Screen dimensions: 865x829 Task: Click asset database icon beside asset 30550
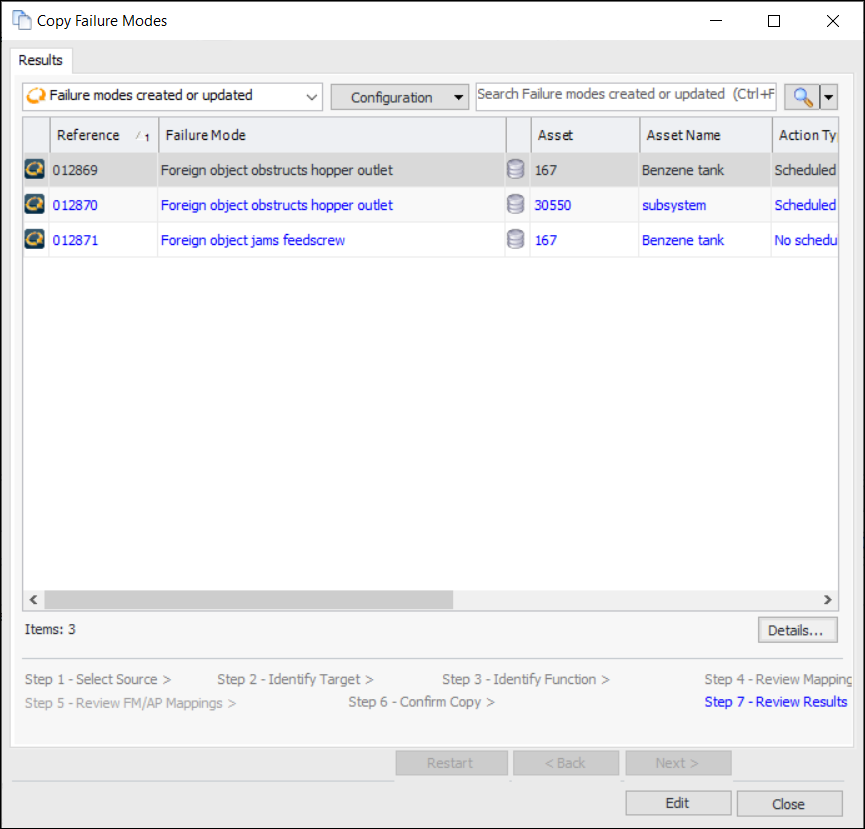[516, 205]
